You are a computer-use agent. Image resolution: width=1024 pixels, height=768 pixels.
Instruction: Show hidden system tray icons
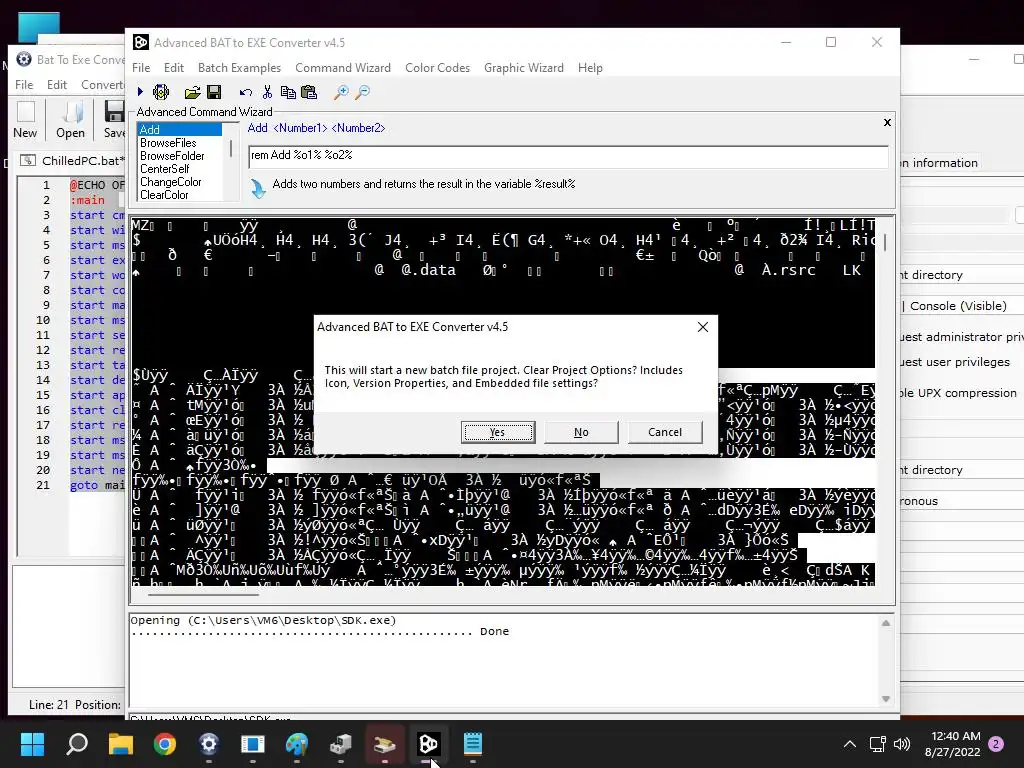[x=850, y=744]
